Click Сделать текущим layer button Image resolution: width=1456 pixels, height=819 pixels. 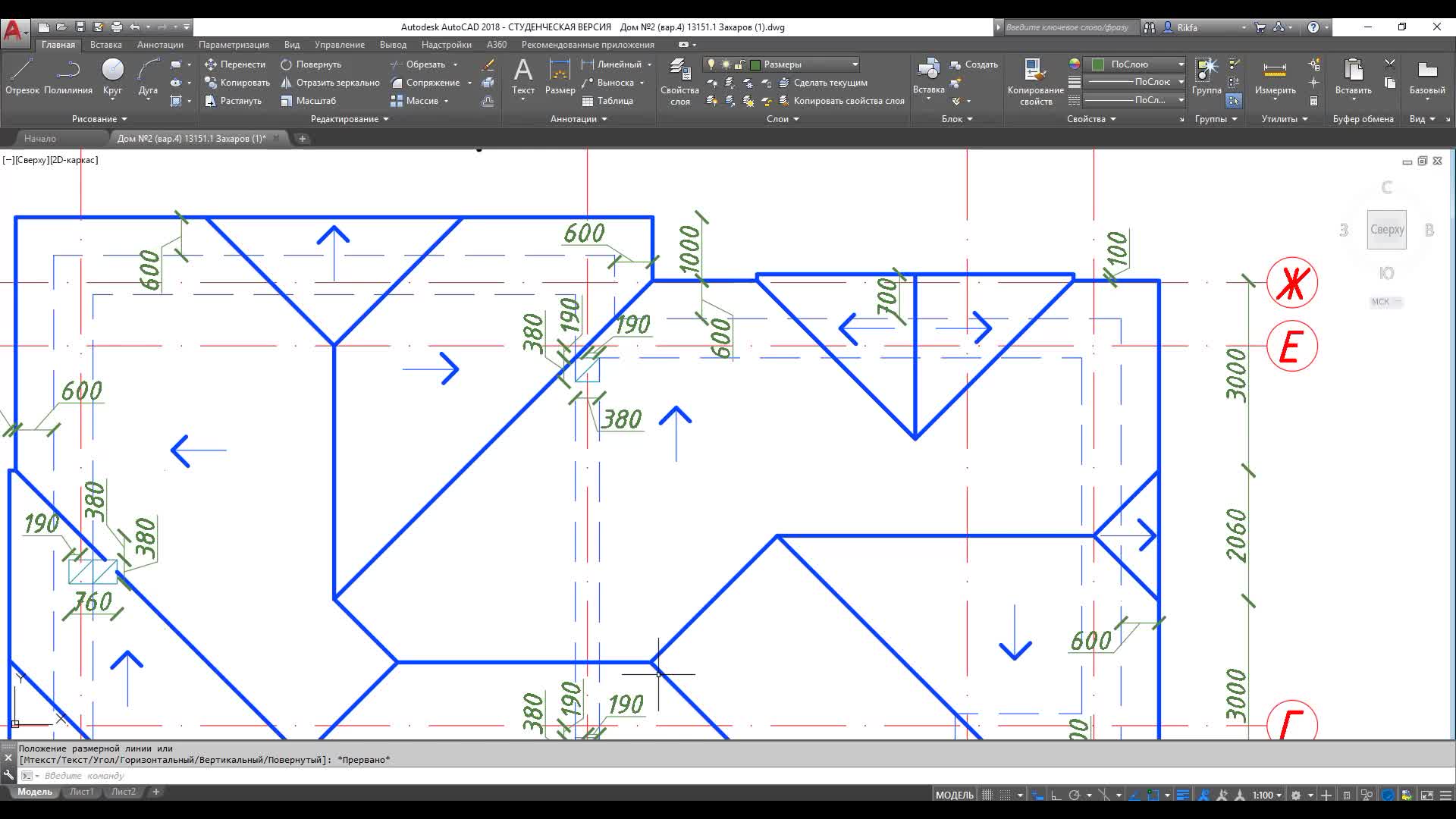824,83
